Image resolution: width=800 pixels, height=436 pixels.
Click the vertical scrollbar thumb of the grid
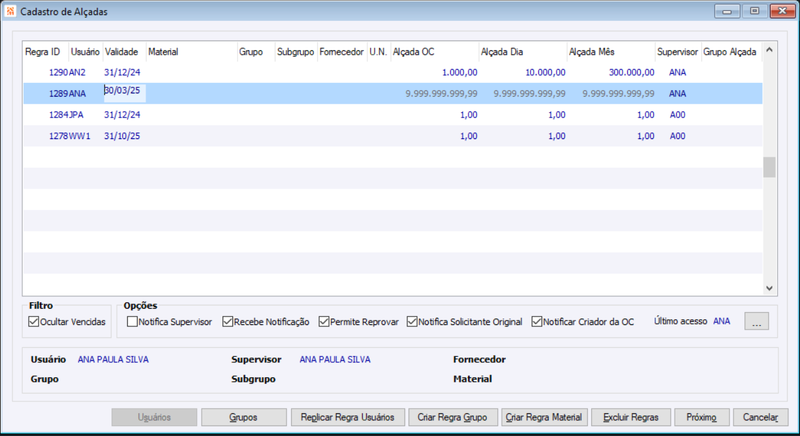coord(769,167)
